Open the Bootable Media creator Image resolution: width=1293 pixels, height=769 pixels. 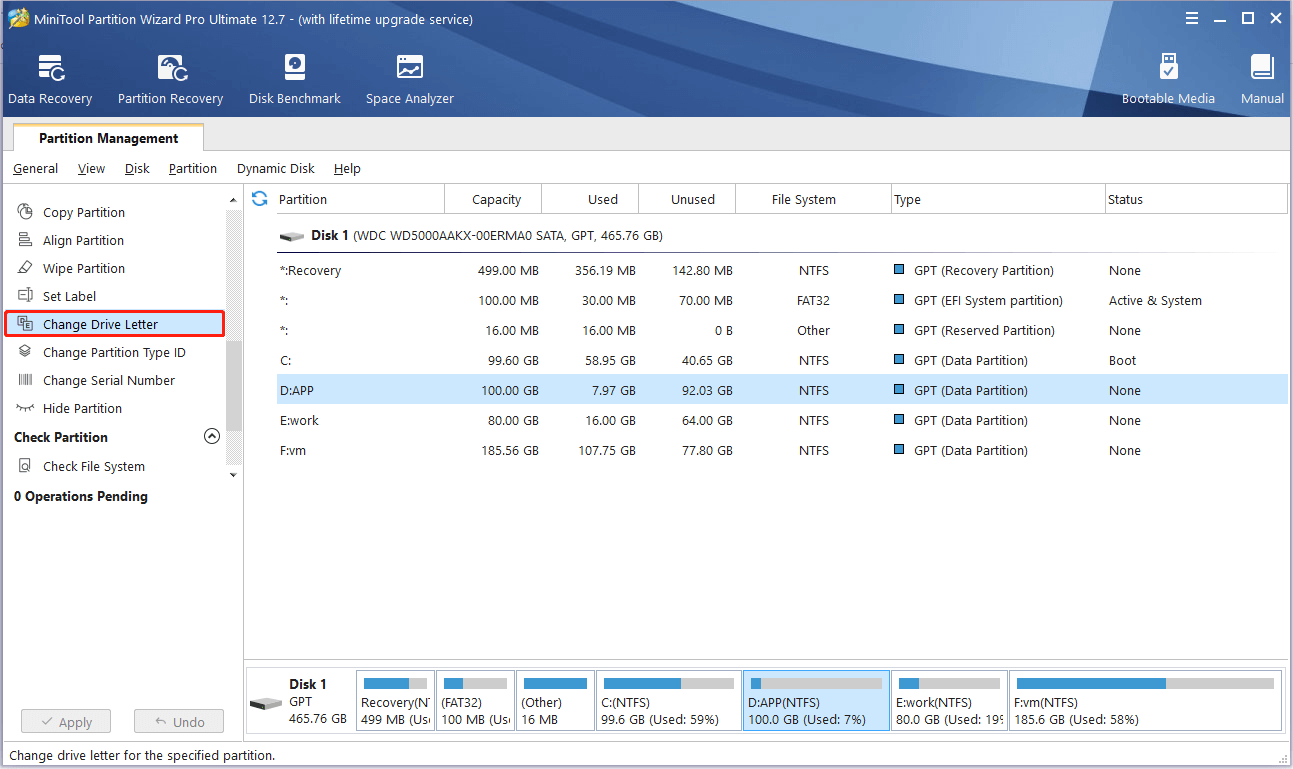coord(1168,78)
